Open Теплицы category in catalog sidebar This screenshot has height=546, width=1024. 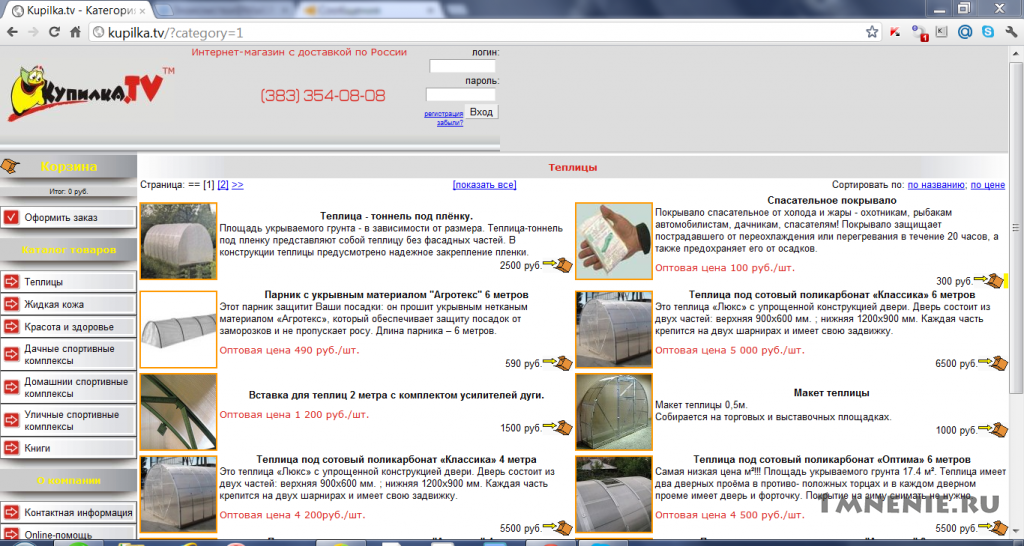tap(68, 282)
